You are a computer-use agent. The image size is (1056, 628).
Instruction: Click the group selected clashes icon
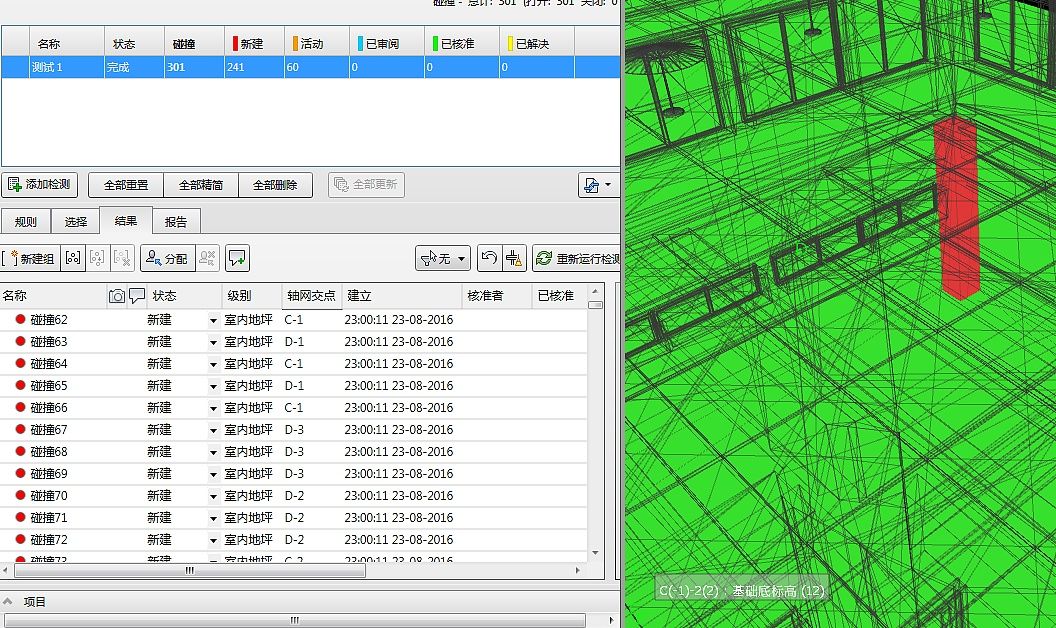coord(73,258)
